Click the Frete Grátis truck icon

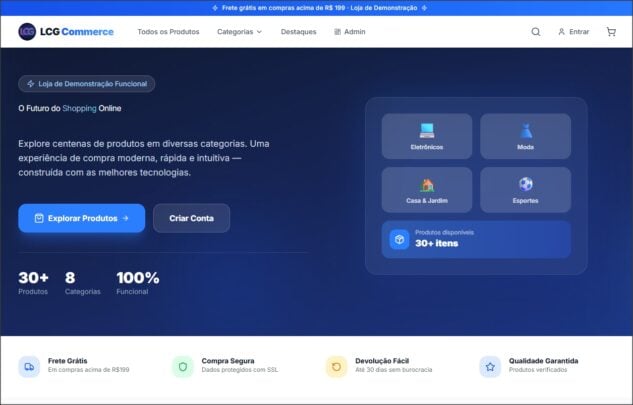[x=29, y=366]
